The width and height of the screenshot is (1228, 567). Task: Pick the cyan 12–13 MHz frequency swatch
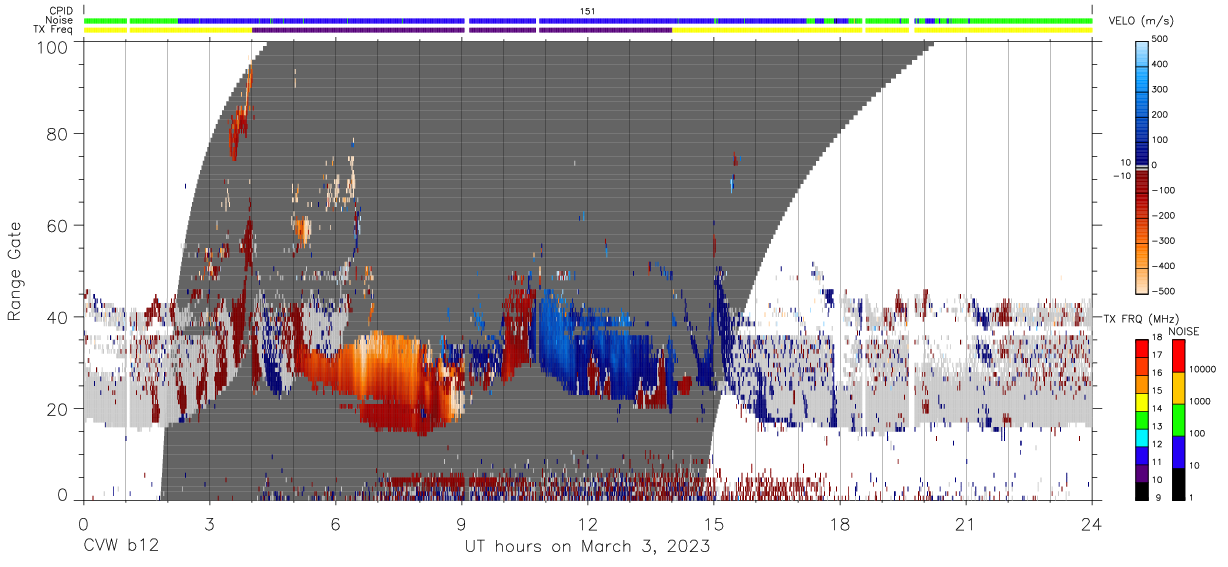(1143, 436)
